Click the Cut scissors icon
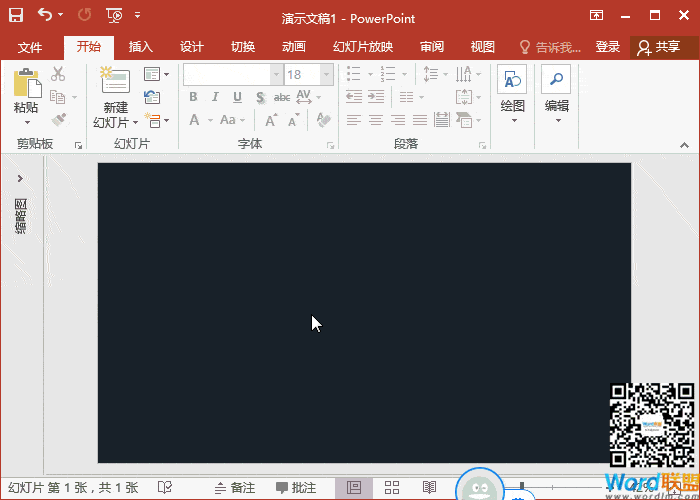This screenshot has width=700, height=500. coord(58,74)
